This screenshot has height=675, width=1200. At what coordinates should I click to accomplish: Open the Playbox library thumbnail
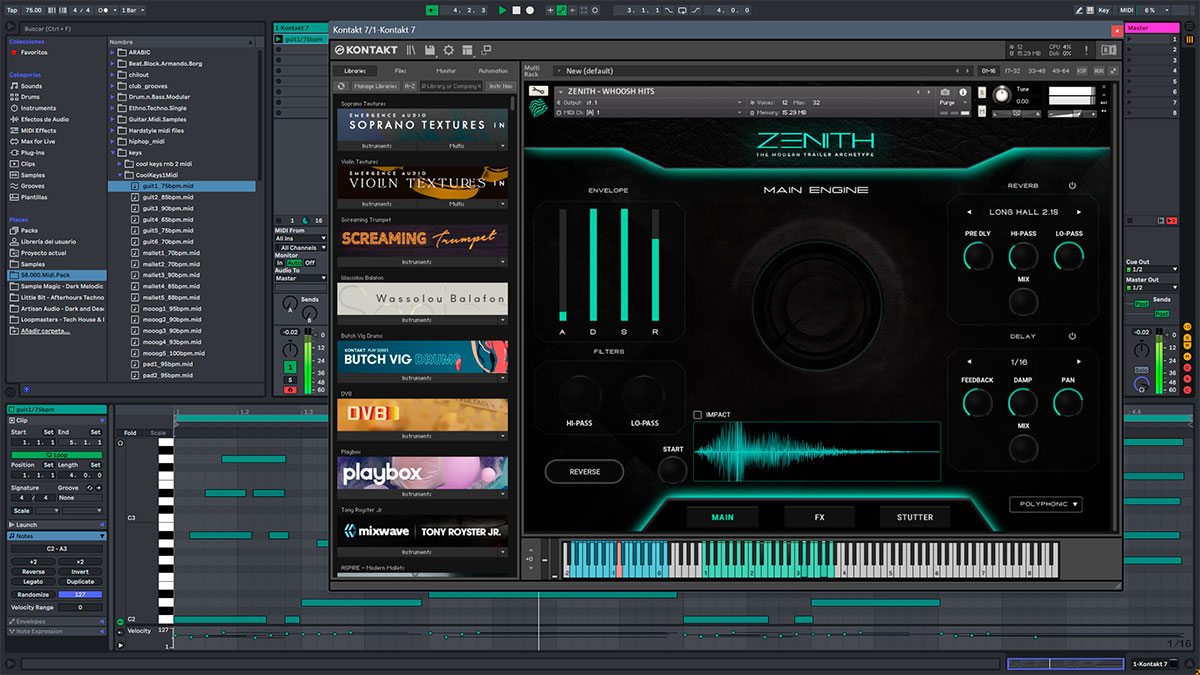[x=422, y=473]
